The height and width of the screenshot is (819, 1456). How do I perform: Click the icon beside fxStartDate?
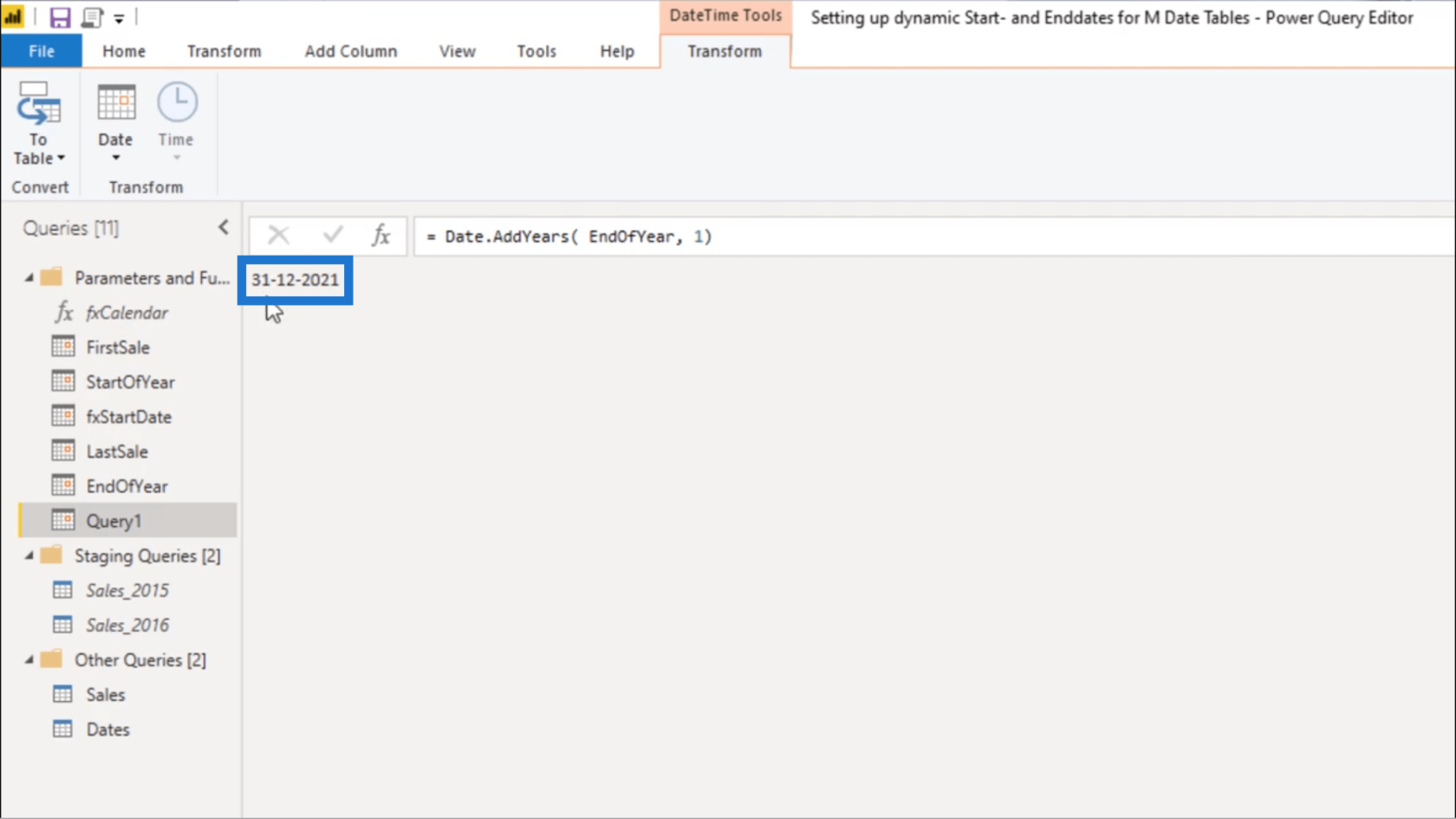point(63,416)
